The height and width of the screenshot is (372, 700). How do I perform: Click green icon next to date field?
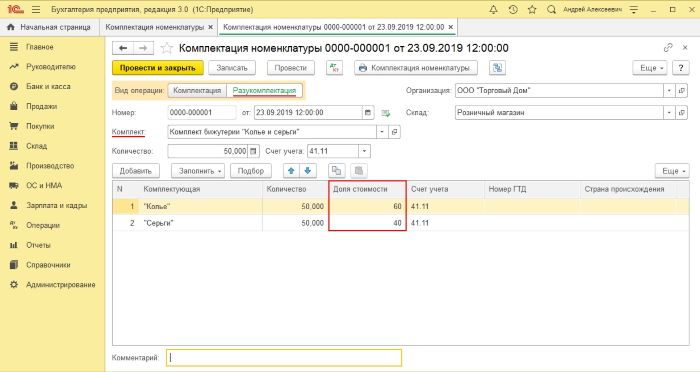pos(386,113)
